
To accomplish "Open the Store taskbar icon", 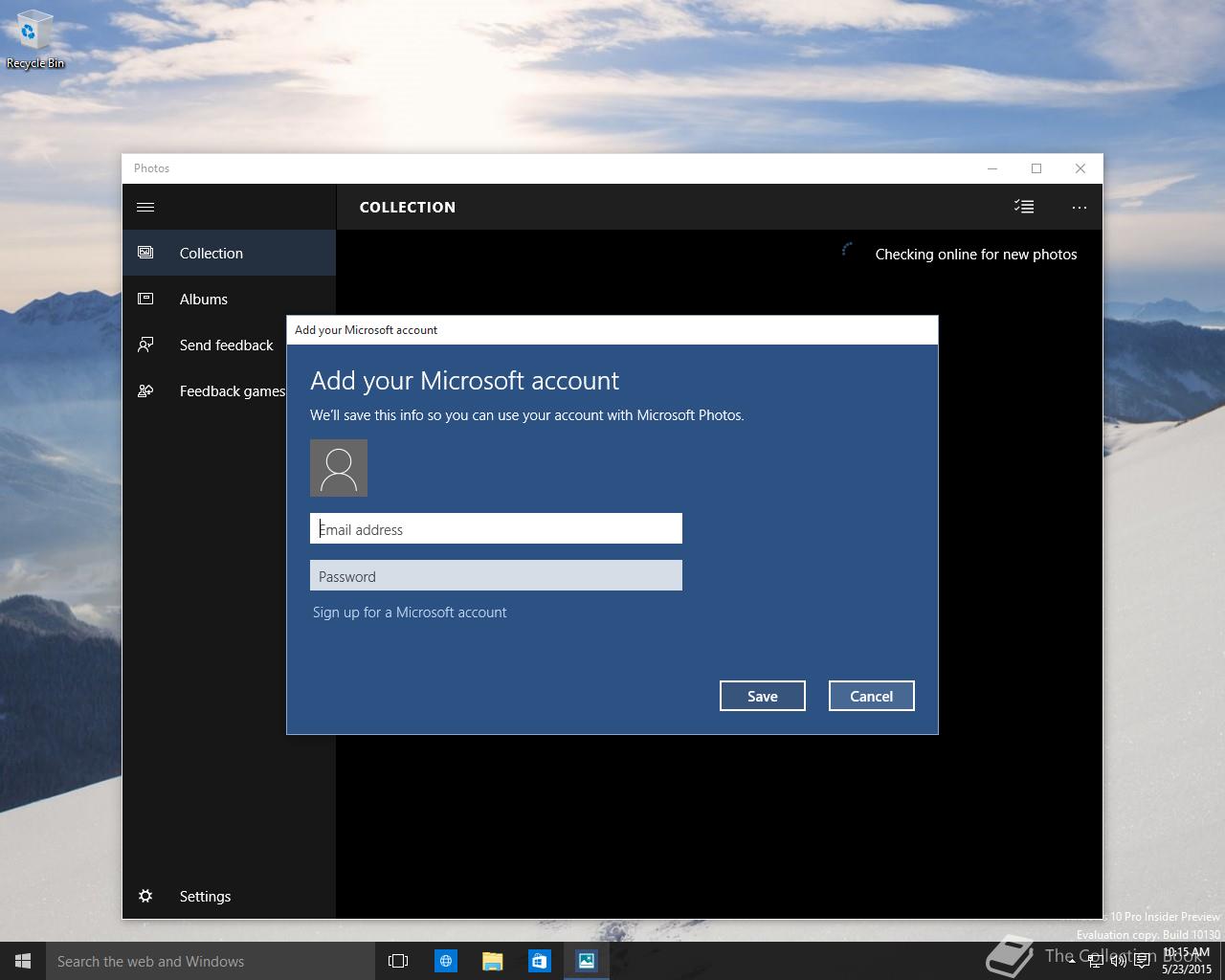I will [x=539, y=961].
